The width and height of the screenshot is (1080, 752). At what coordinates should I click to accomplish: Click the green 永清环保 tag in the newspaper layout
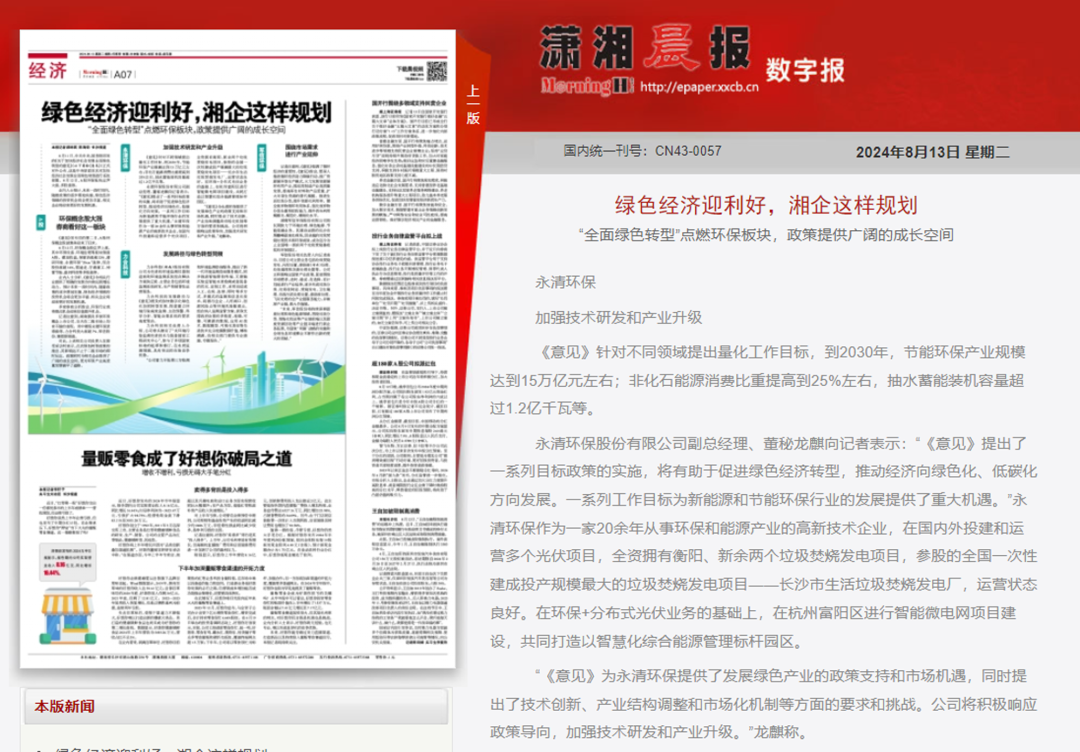coord(125,156)
